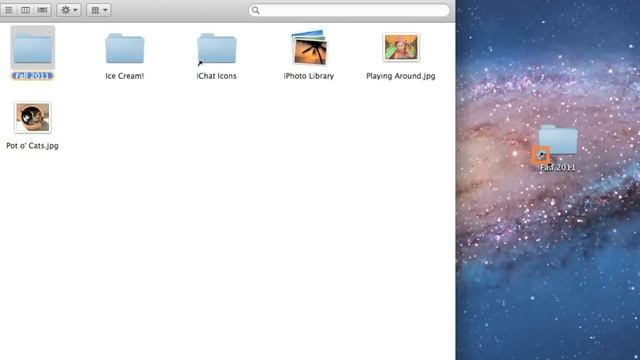Select the iChat Icons alias folder

[217, 49]
